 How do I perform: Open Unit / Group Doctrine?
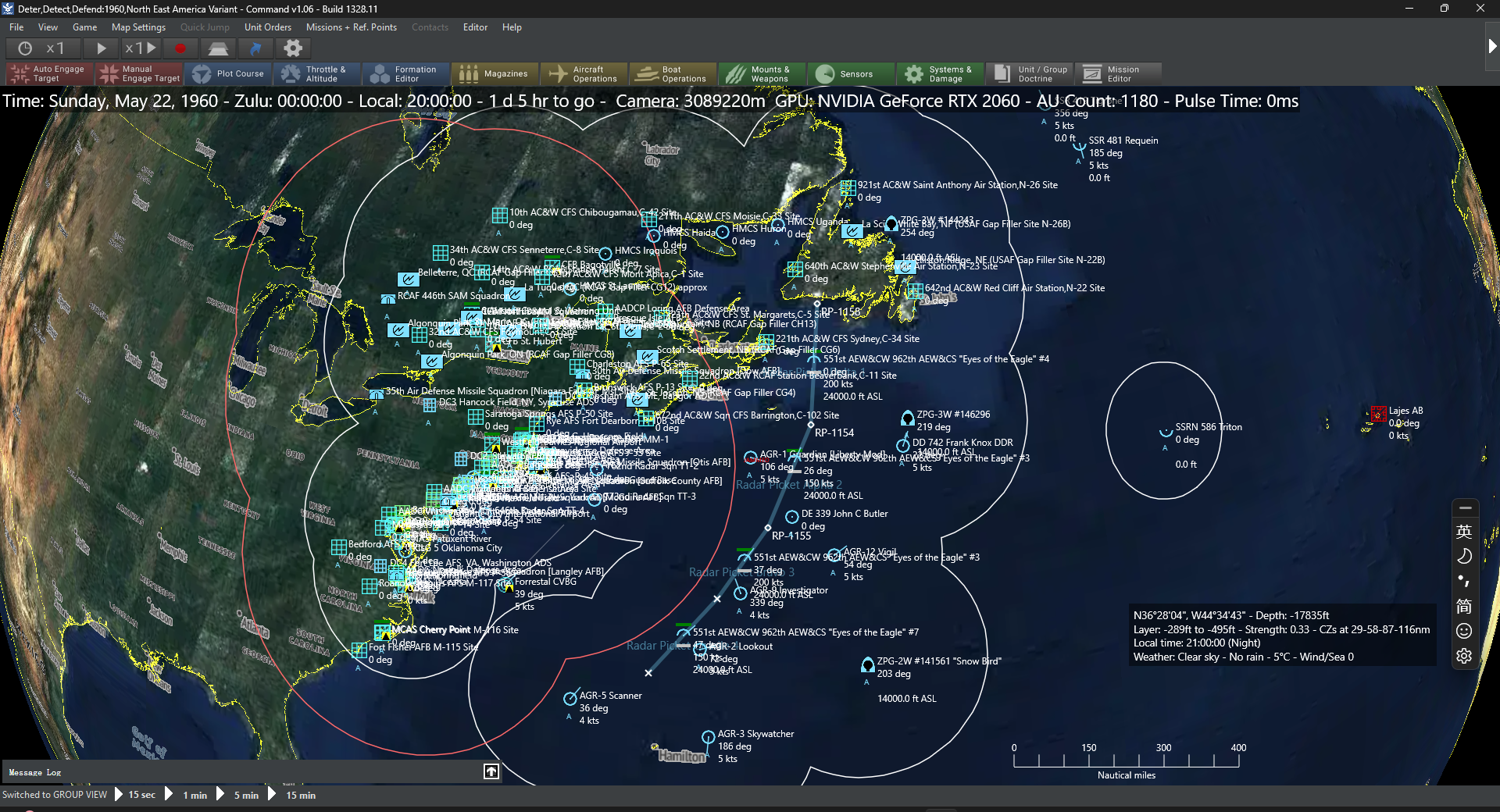(x=1029, y=73)
